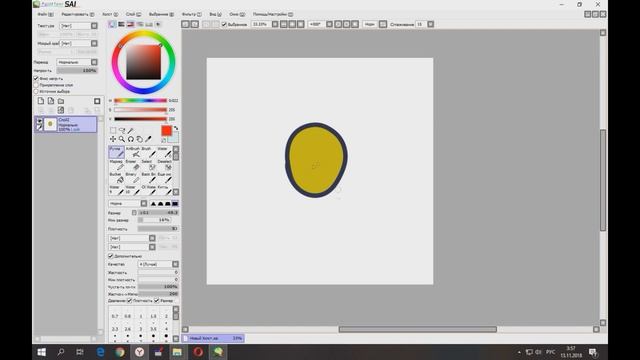Click the canvas horizontal scrollbar
The width and height of the screenshot is (640, 360).
[418, 329]
